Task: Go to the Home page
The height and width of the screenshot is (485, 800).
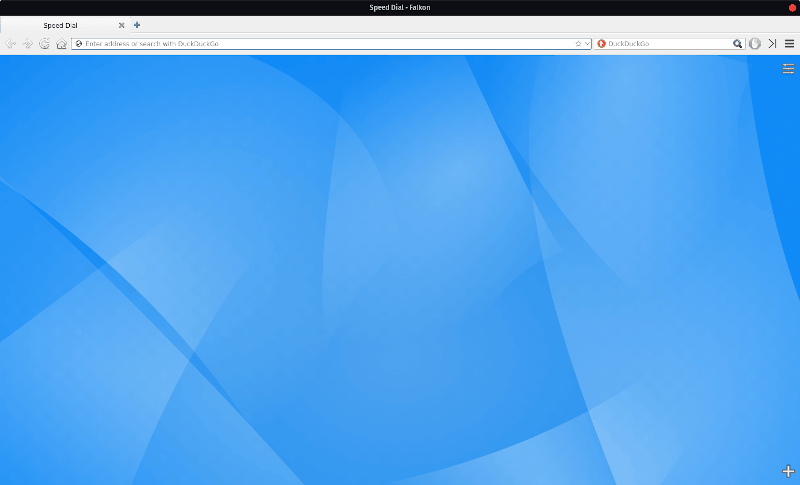Action: tap(61, 44)
